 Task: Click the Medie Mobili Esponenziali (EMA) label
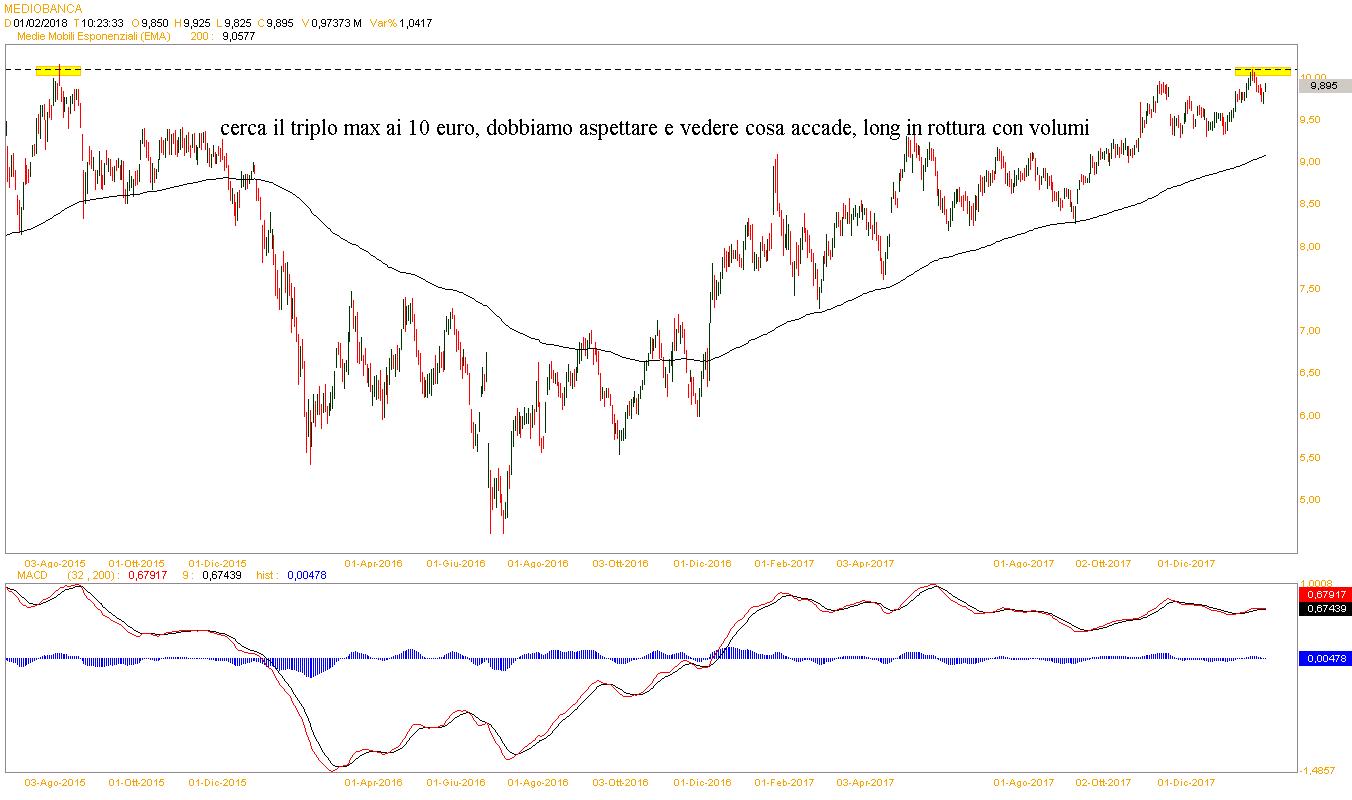tap(95, 36)
